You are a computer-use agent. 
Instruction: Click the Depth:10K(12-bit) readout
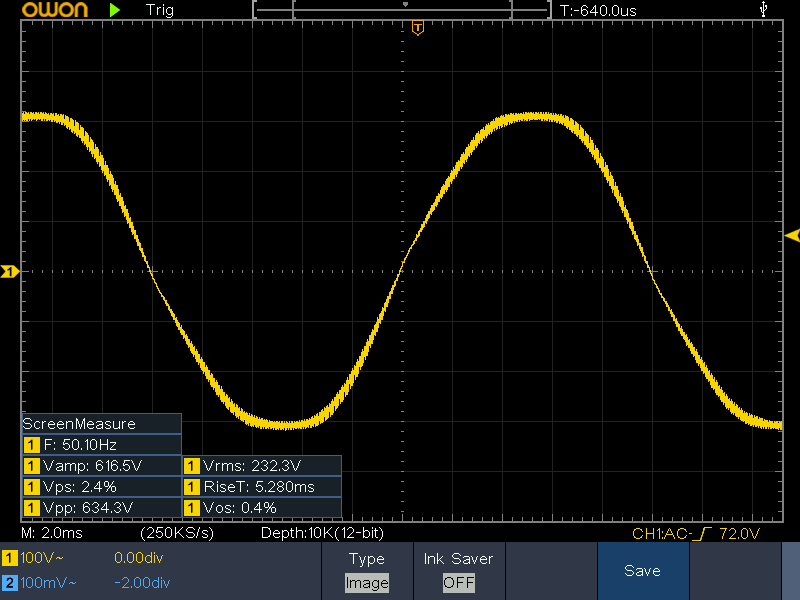[x=322, y=533]
